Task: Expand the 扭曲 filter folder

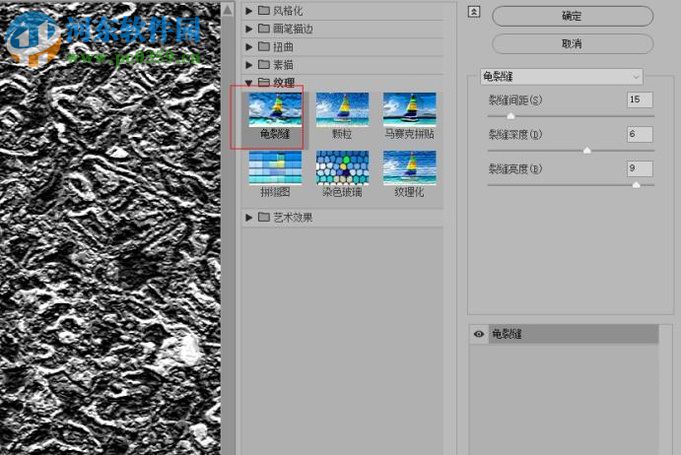Action: 248,46
